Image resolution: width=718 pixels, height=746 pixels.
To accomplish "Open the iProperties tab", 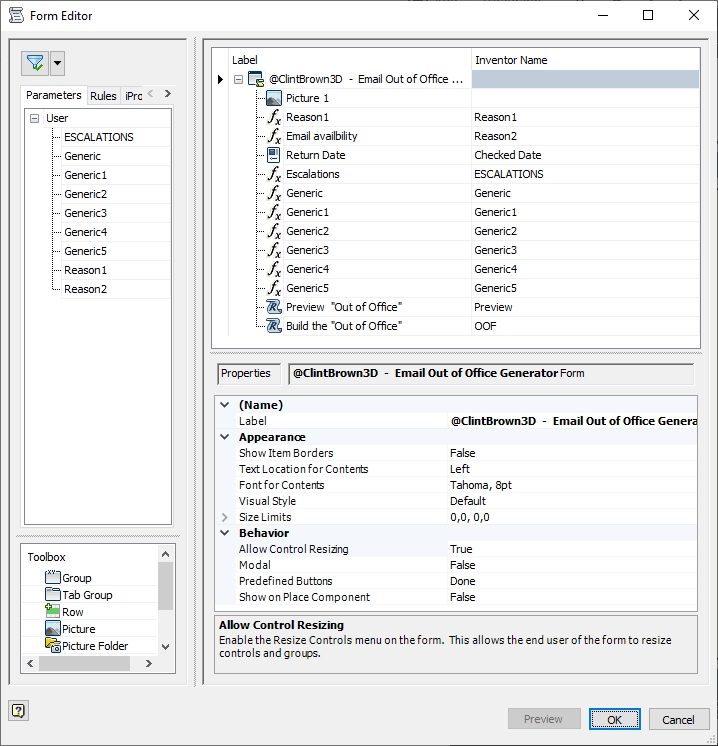I will pyautogui.click(x=133, y=96).
